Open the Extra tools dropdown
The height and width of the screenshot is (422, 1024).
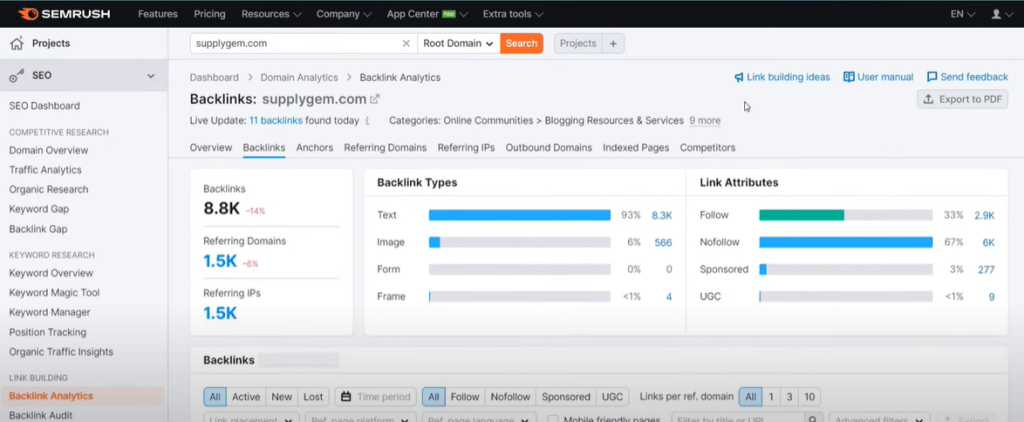[x=513, y=14]
